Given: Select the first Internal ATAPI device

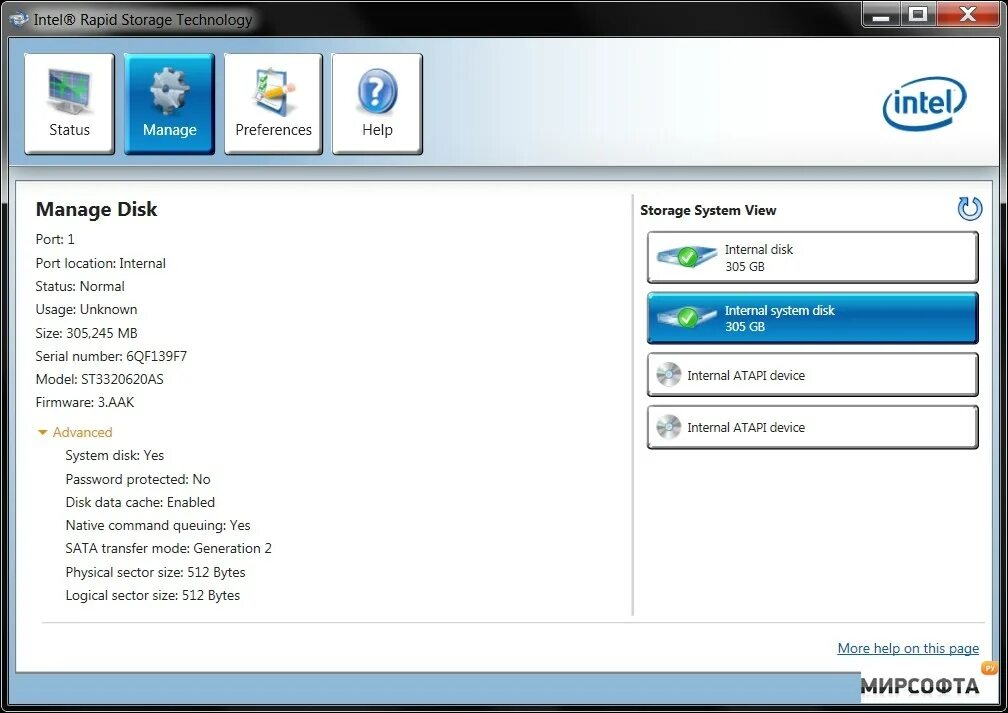Looking at the screenshot, I should (813, 375).
